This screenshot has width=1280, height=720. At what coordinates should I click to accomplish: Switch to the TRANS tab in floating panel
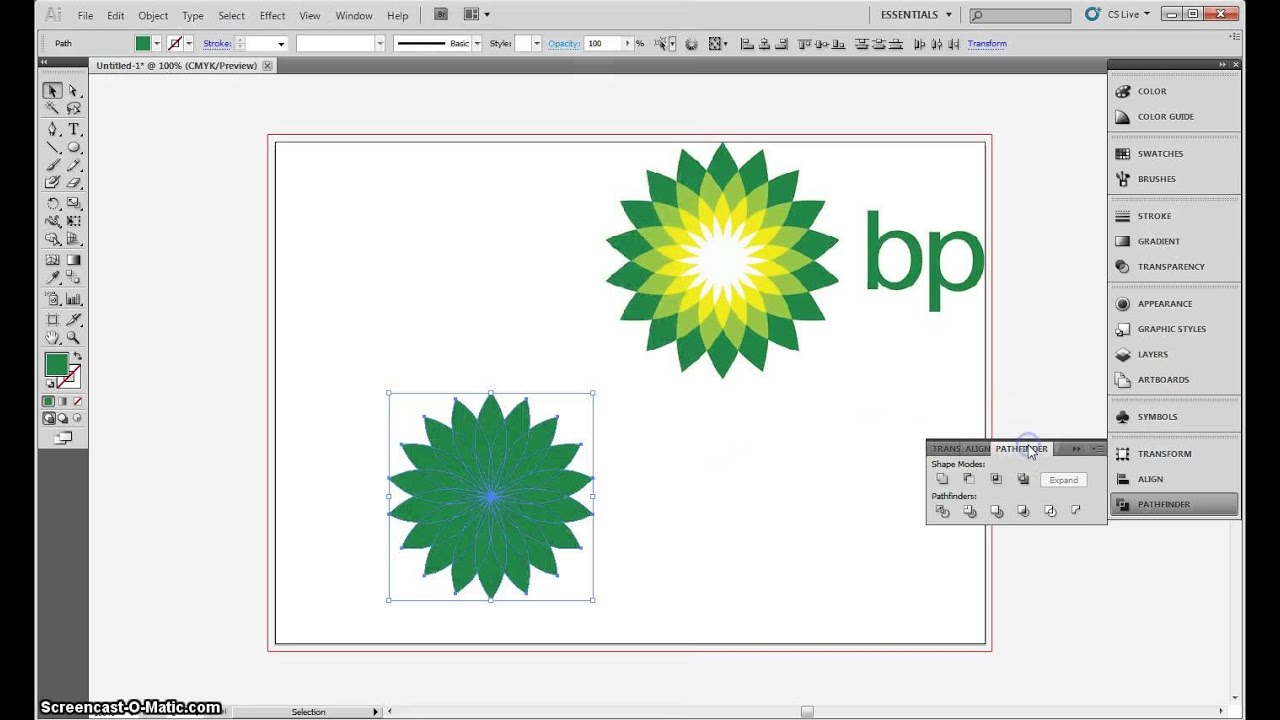(946, 449)
